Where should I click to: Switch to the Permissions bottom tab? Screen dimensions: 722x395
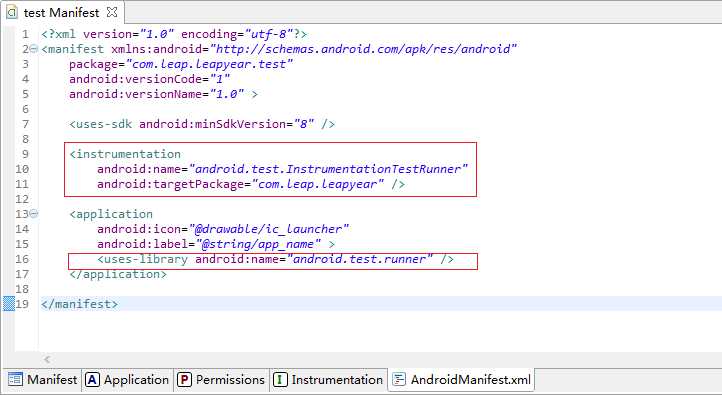(221, 380)
